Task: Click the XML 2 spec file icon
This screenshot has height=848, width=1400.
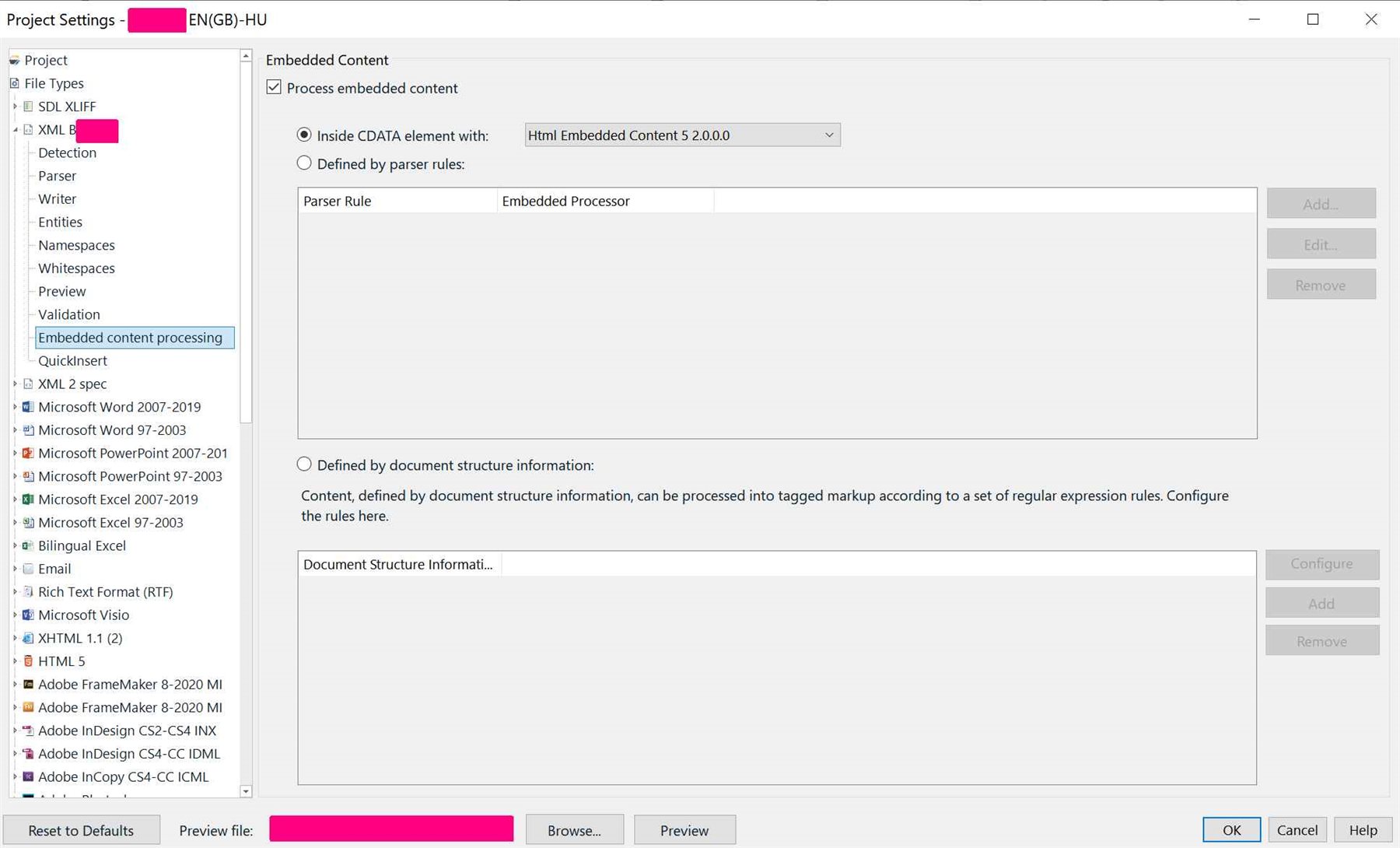Action: coord(28,384)
